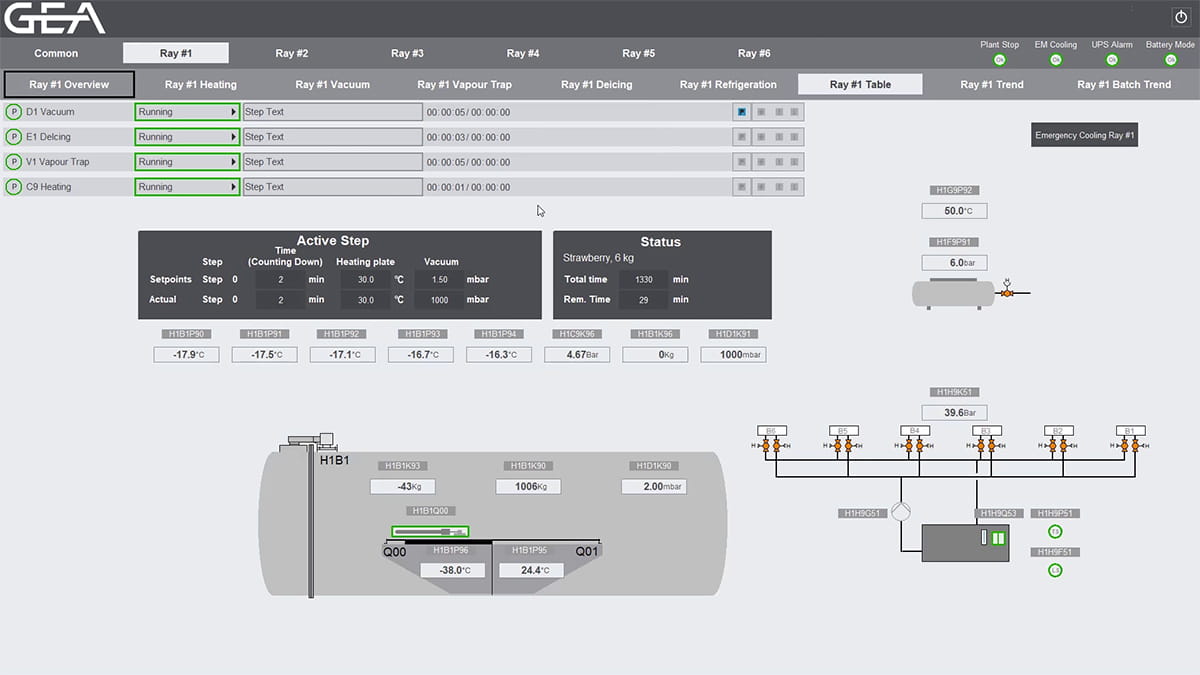Screen dimensions: 1200x675
Task: Click the UPS Alarm status indicator
Action: (x=1112, y=60)
